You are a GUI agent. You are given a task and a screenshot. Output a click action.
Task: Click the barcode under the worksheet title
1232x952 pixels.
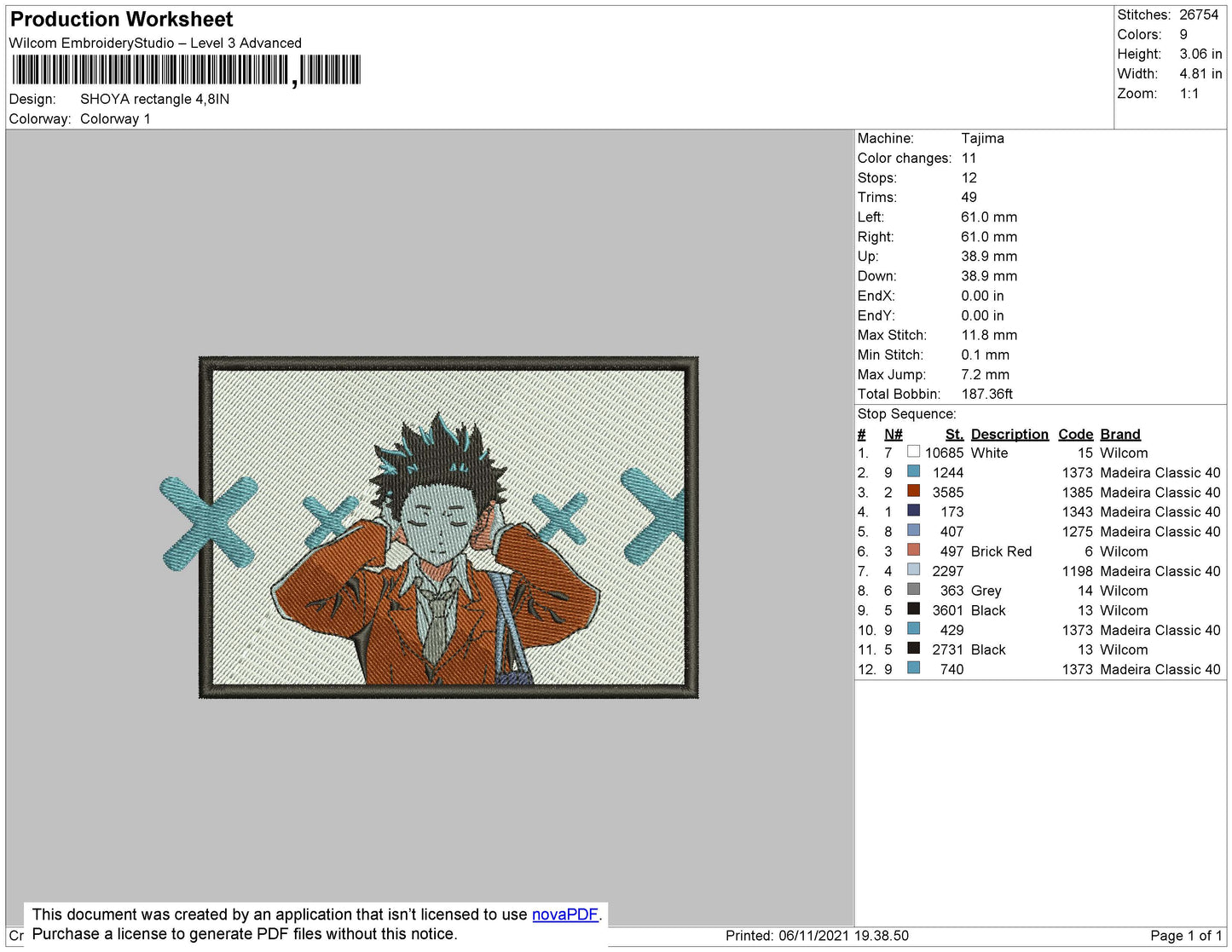tap(187, 70)
